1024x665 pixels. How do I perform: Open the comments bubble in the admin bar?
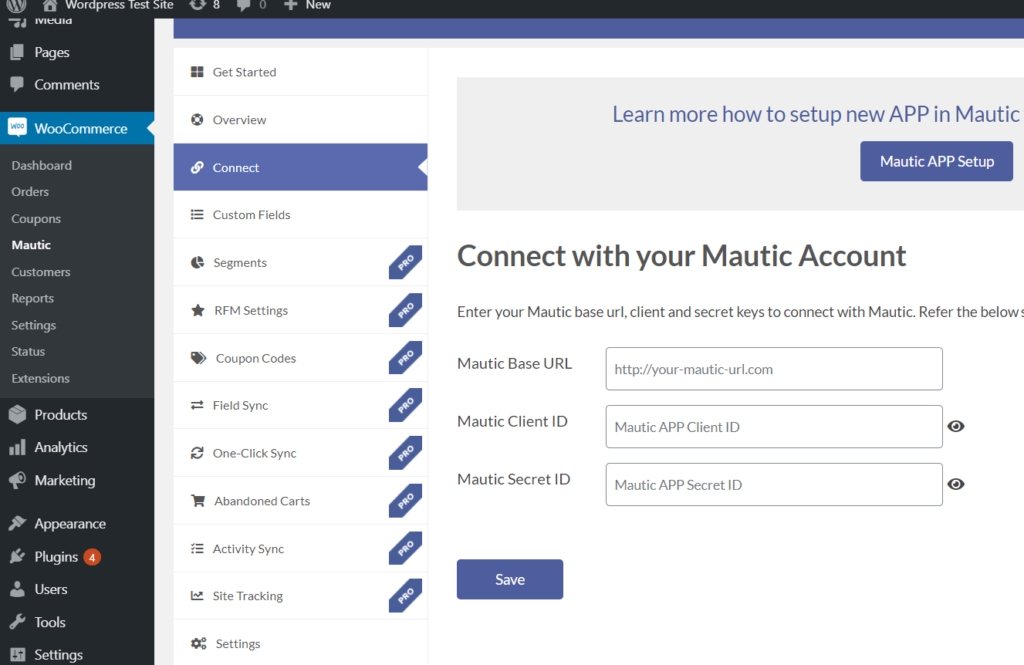pos(251,5)
